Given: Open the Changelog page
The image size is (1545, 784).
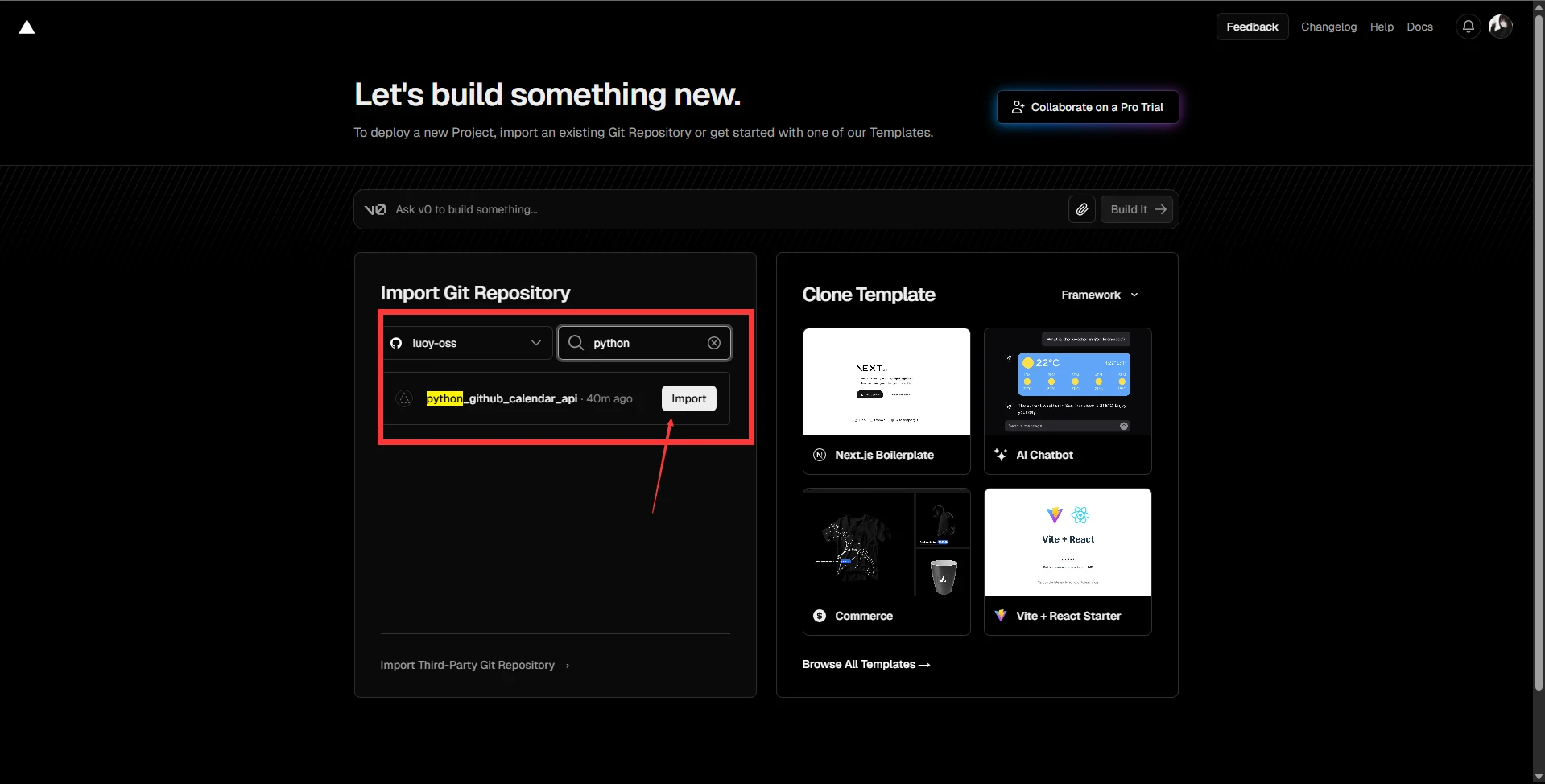Looking at the screenshot, I should point(1328,27).
